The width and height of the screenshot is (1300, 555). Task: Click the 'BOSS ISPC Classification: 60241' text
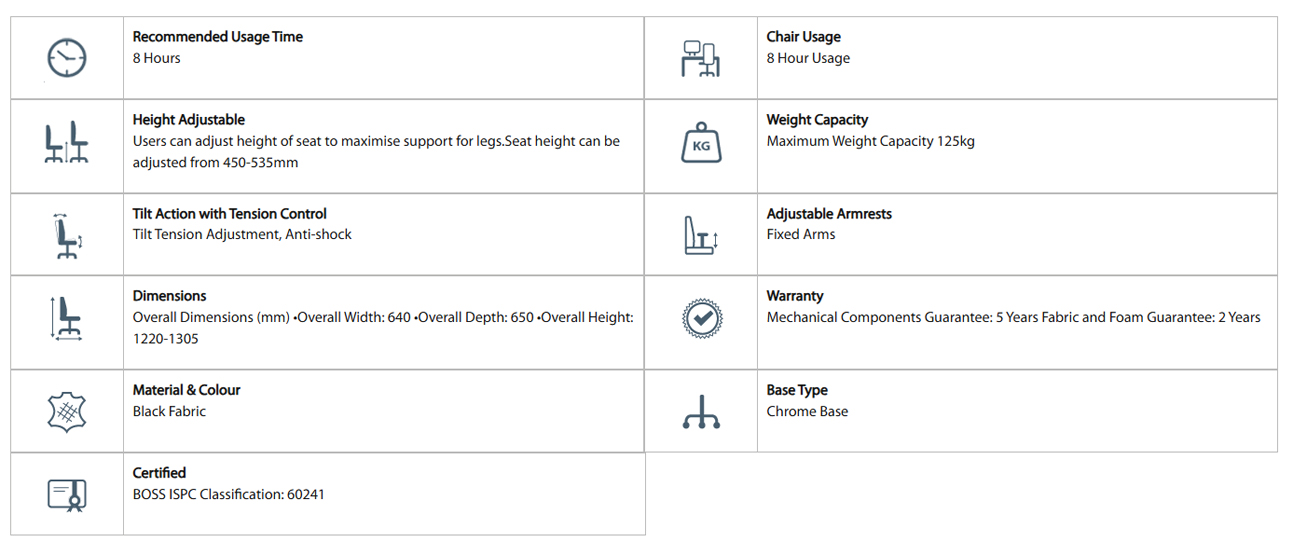tap(228, 494)
